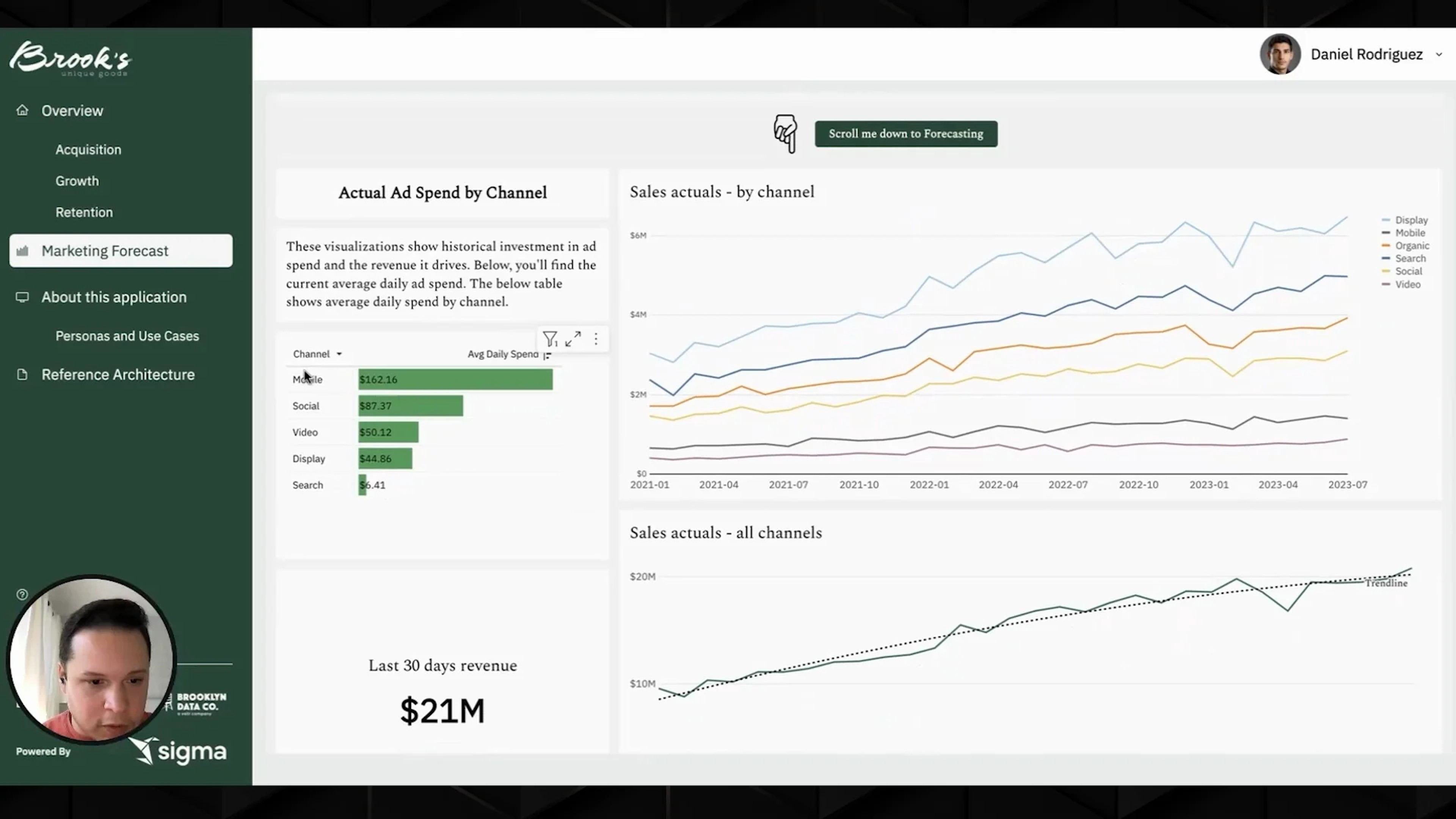
Task: Select the Search channel row label
Action: point(308,485)
